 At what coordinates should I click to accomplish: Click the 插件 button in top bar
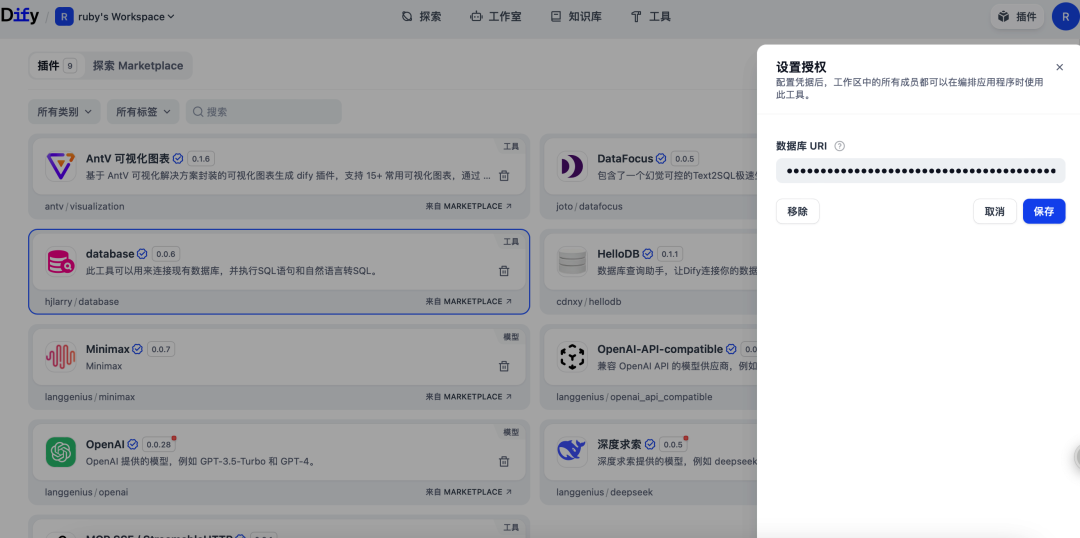click(1017, 17)
